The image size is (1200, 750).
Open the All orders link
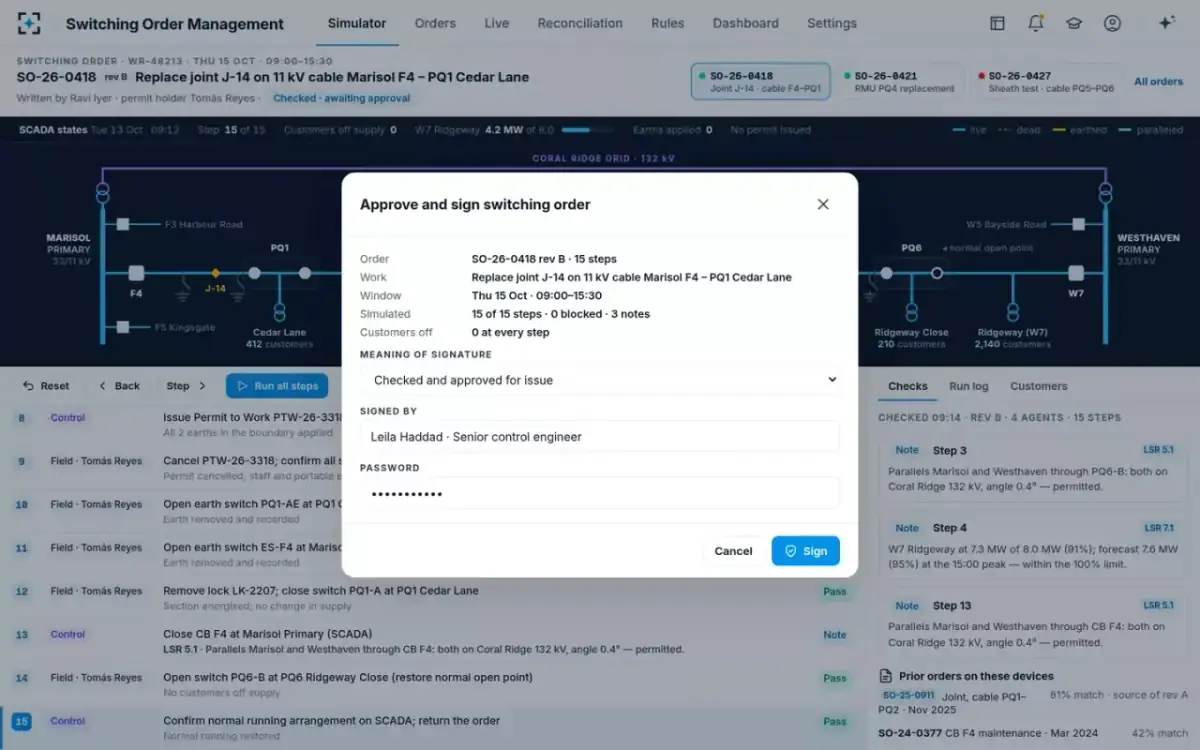[1158, 82]
